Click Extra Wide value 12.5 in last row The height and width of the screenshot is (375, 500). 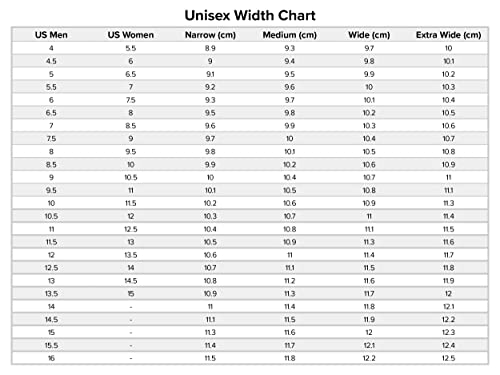(x=448, y=358)
